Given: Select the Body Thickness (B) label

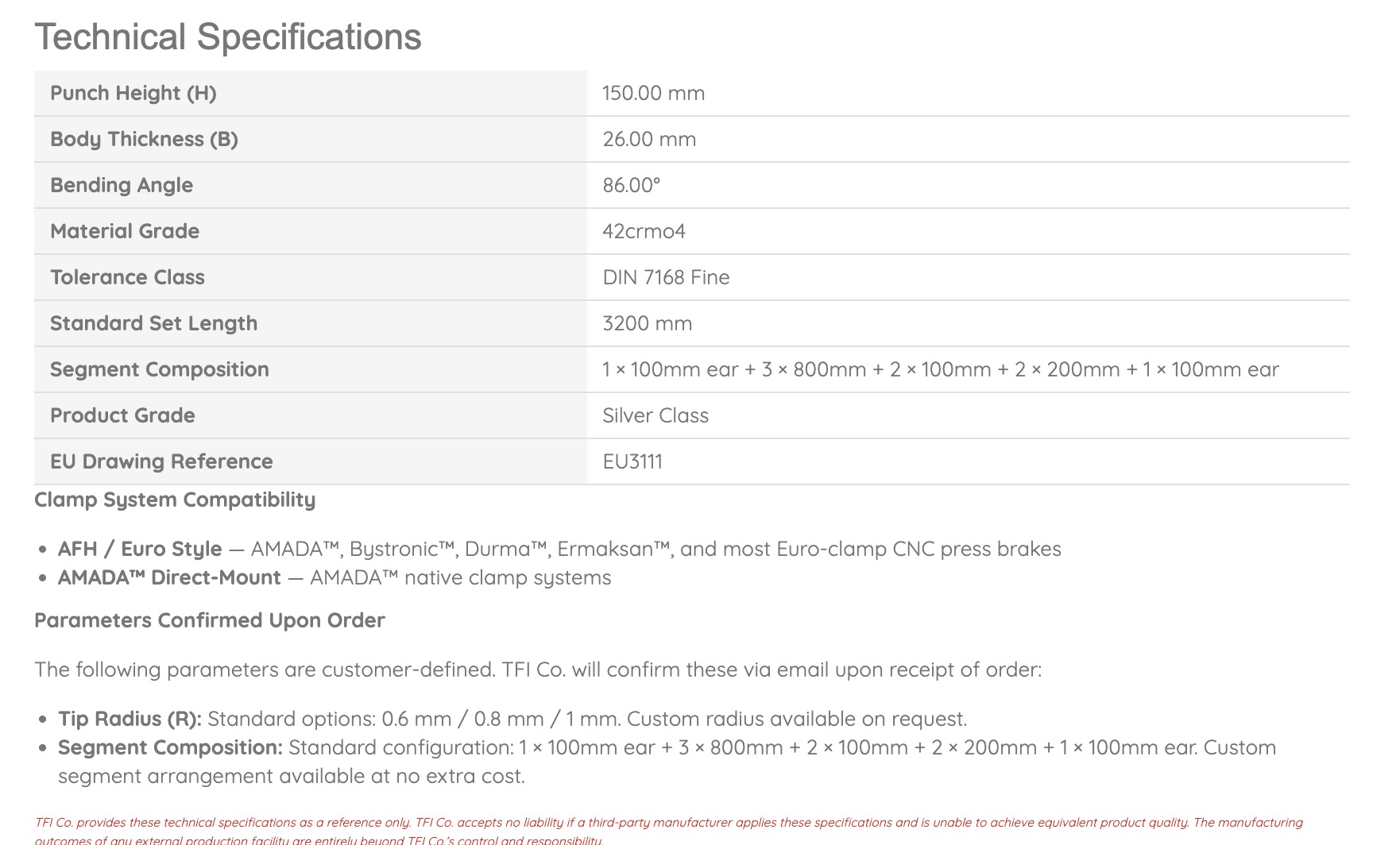Looking at the screenshot, I should [144, 139].
